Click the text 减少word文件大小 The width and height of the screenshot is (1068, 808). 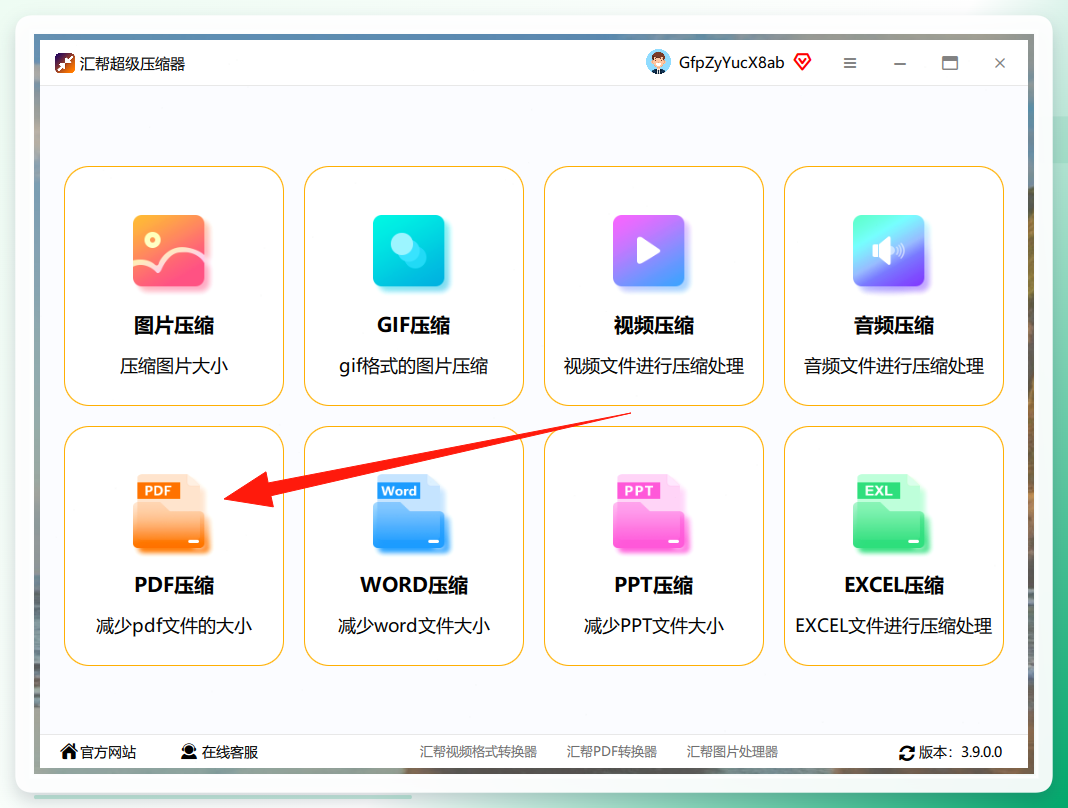(414, 626)
